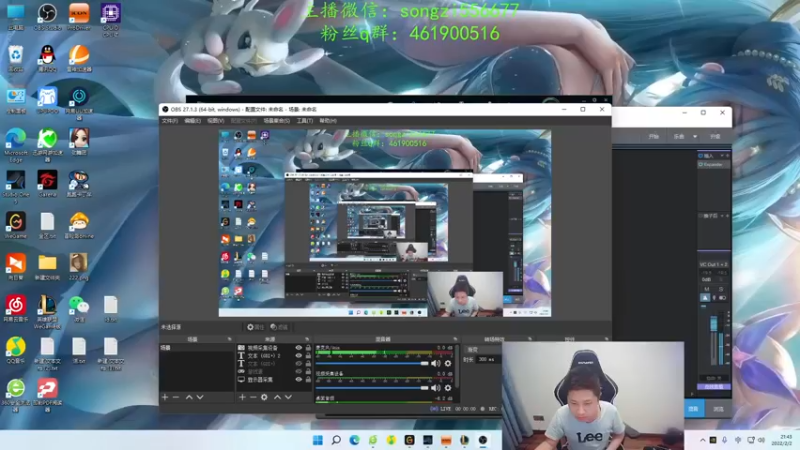The width and height of the screenshot is (800, 450).
Task: Move the selected source down
Action: (289, 397)
